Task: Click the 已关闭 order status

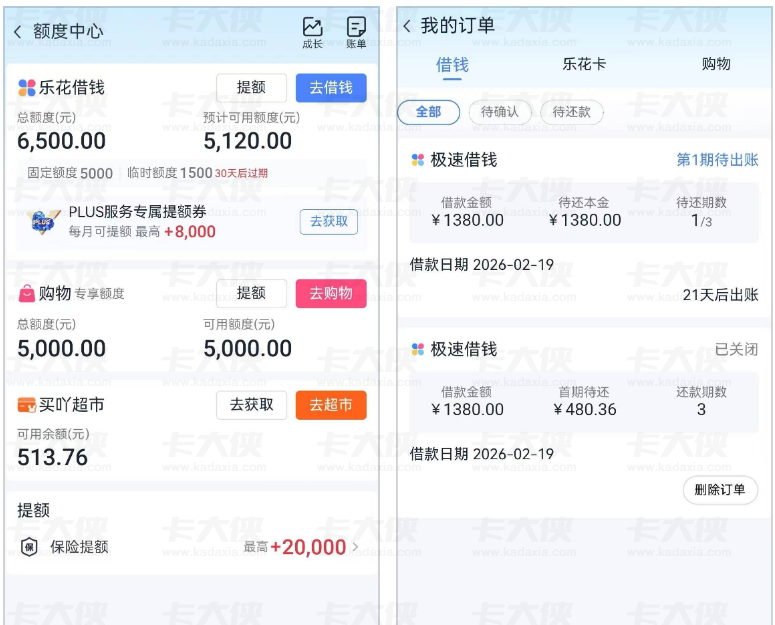Action: [736, 349]
